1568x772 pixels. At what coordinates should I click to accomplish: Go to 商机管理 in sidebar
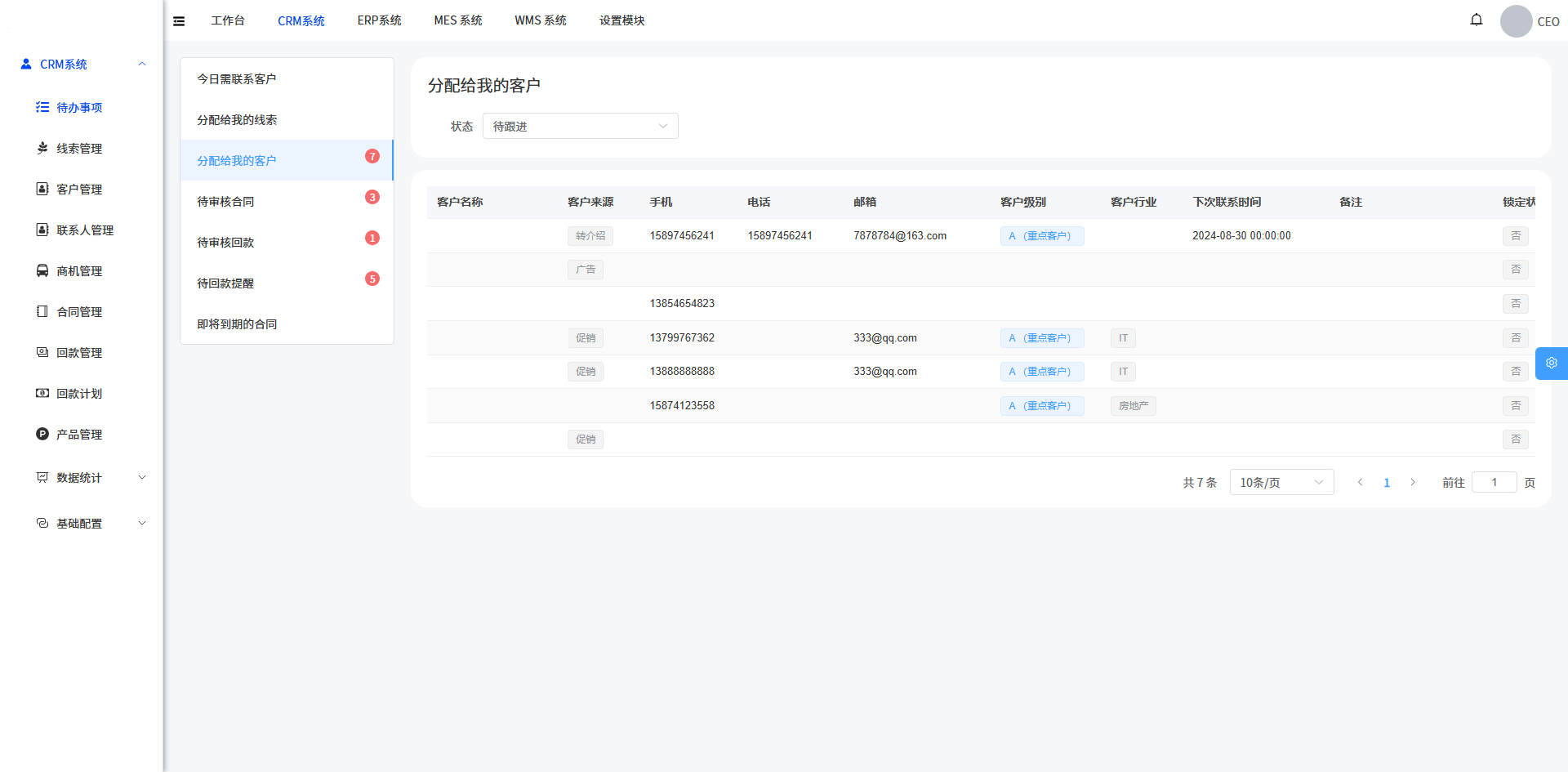[79, 271]
